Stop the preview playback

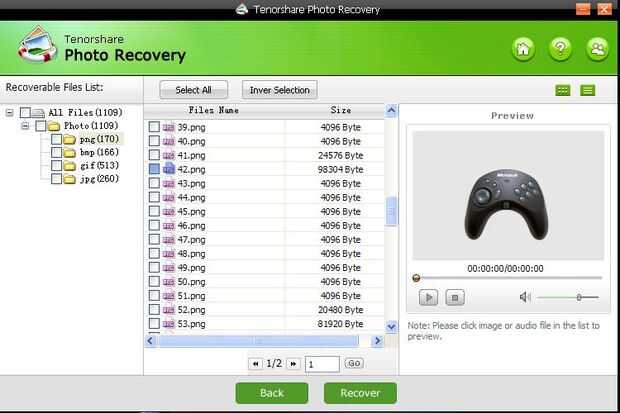click(455, 297)
